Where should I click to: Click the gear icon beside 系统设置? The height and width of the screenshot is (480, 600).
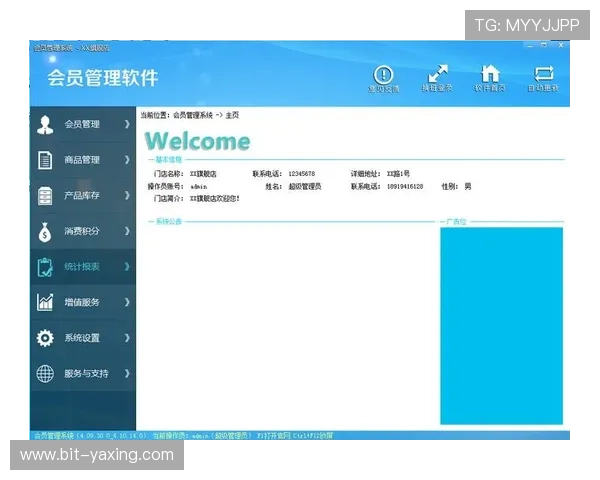(45, 338)
